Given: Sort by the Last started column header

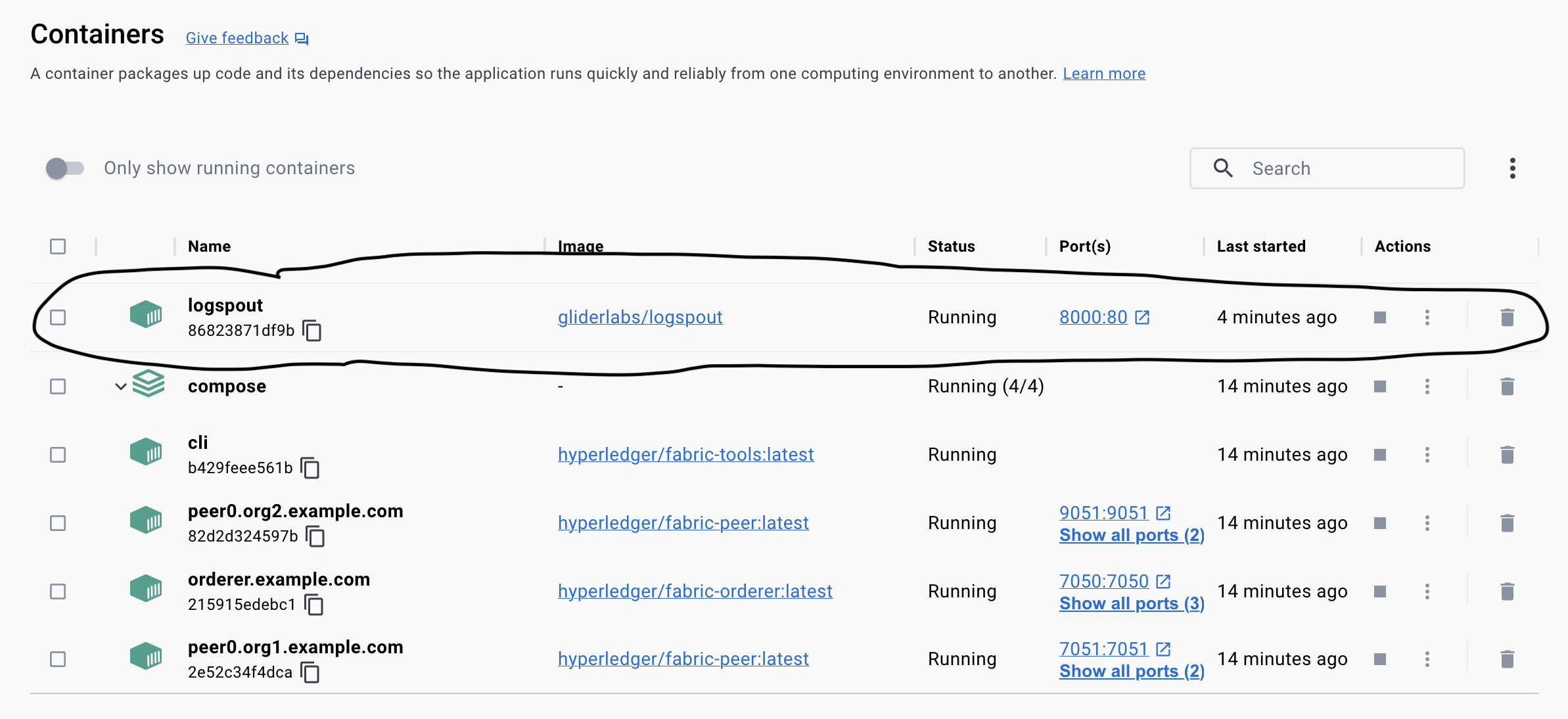Looking at the screenshot, I should point(1260,246).
